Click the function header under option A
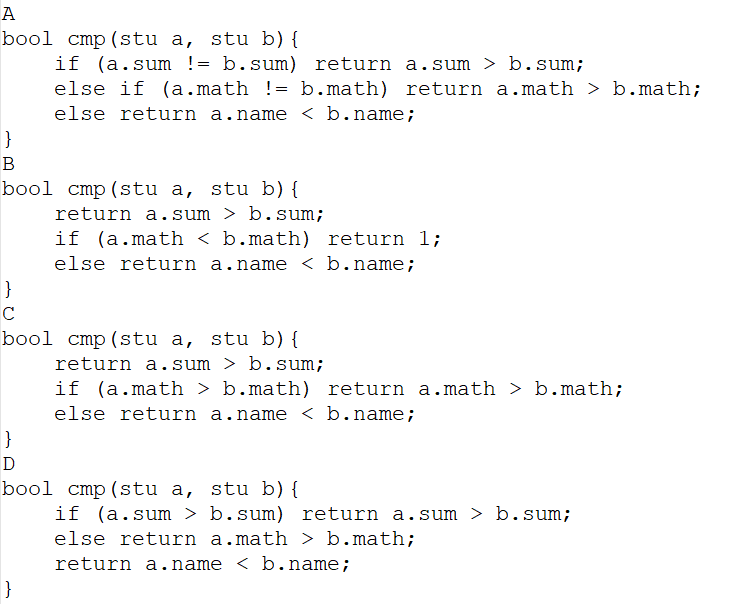The image size is (742, 604). point(150,39)
